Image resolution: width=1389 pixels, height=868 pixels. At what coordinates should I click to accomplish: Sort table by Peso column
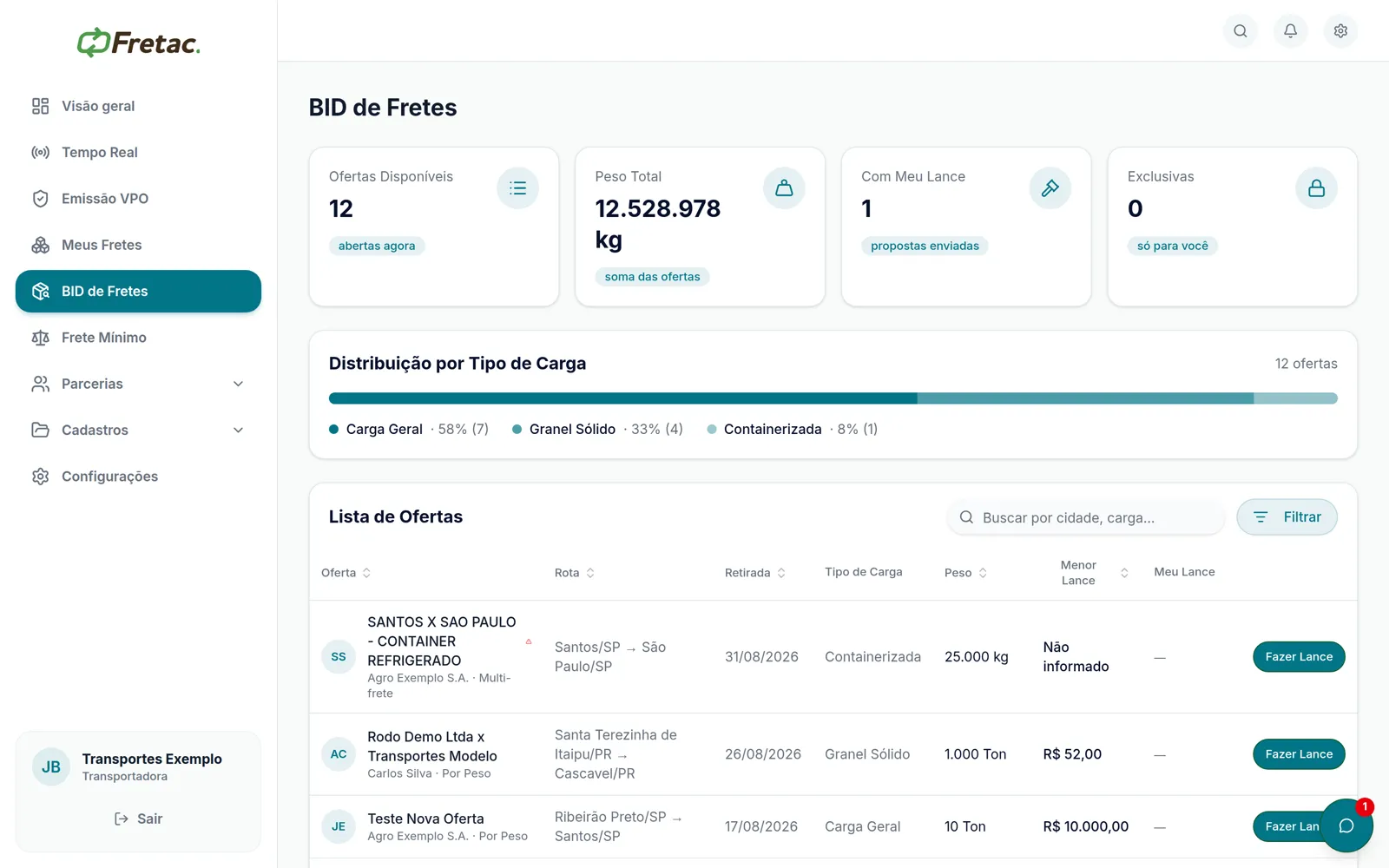pos(966,573)
